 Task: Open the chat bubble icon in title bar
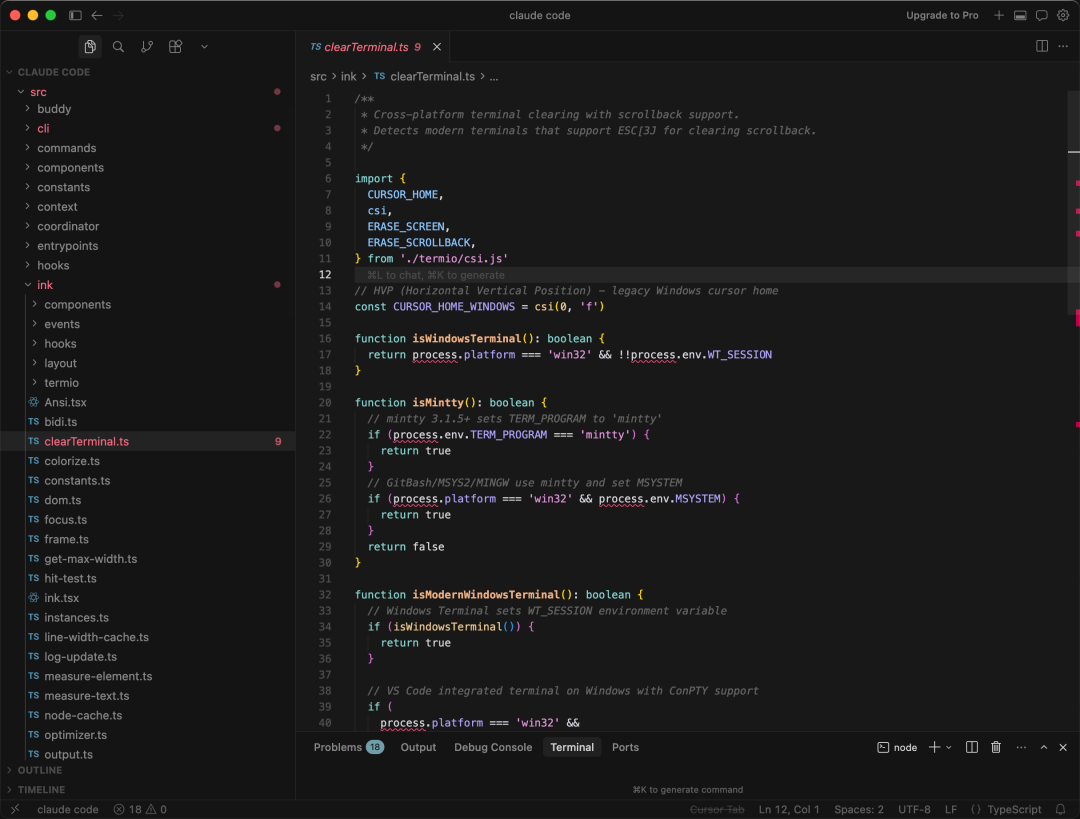[x=1041, y=16]
